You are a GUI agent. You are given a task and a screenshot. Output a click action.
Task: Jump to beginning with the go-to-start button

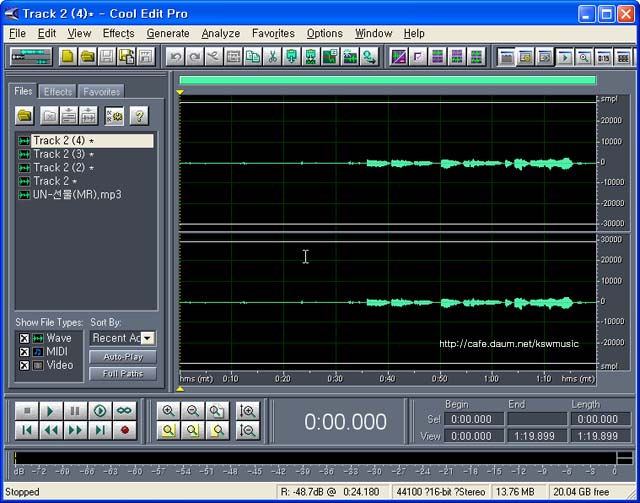click(x=27, y=430)
